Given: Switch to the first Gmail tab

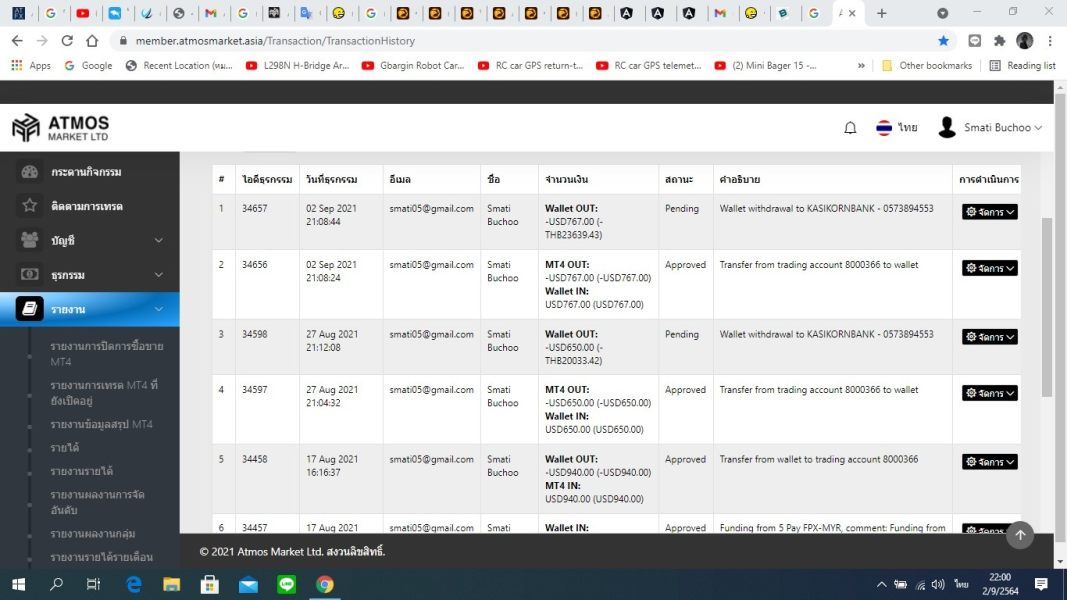Looking at the screenshot, I should coord(211,13).
